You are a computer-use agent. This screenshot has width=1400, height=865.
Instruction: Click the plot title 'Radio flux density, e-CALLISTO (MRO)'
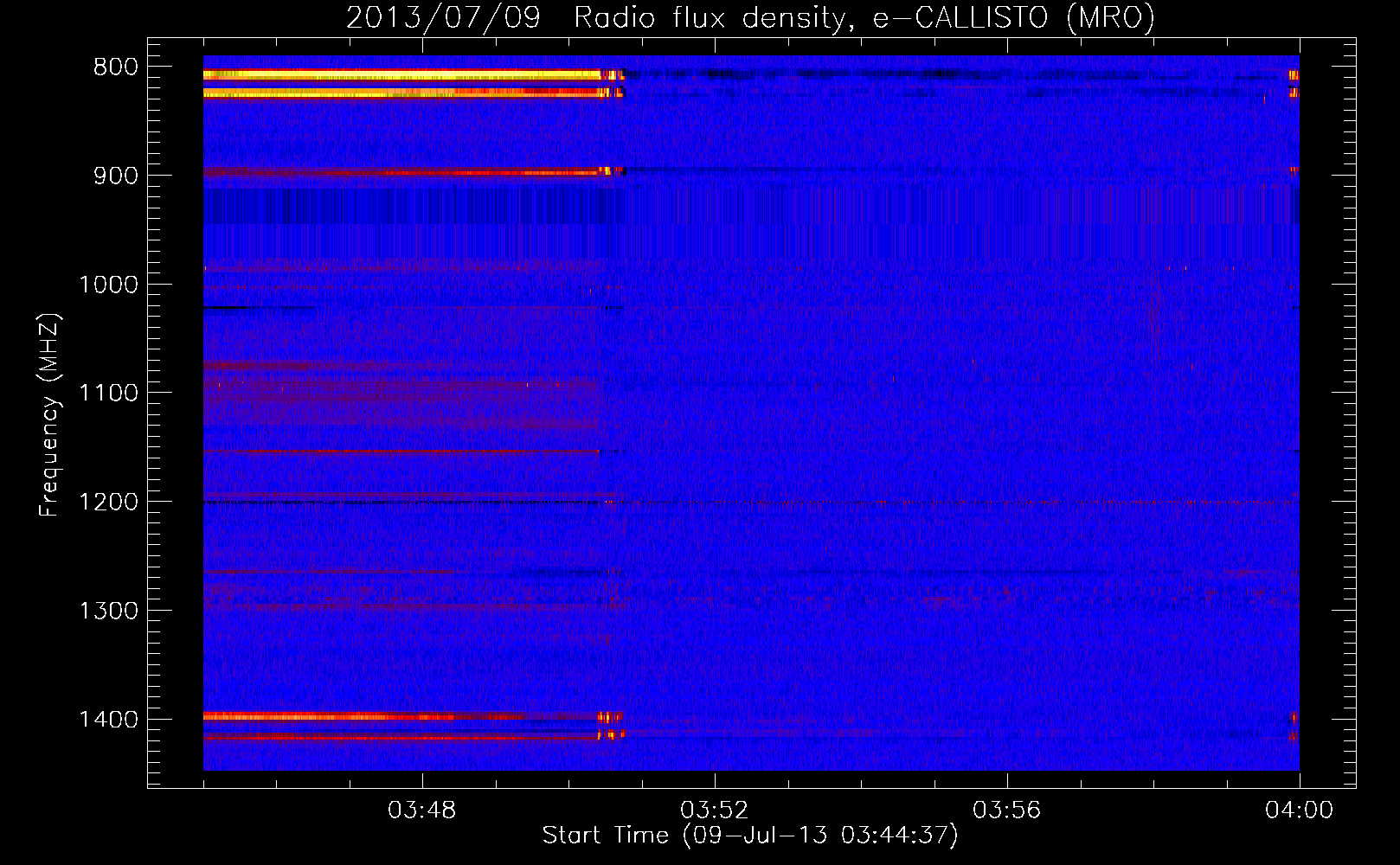click(x=864, y=17)
